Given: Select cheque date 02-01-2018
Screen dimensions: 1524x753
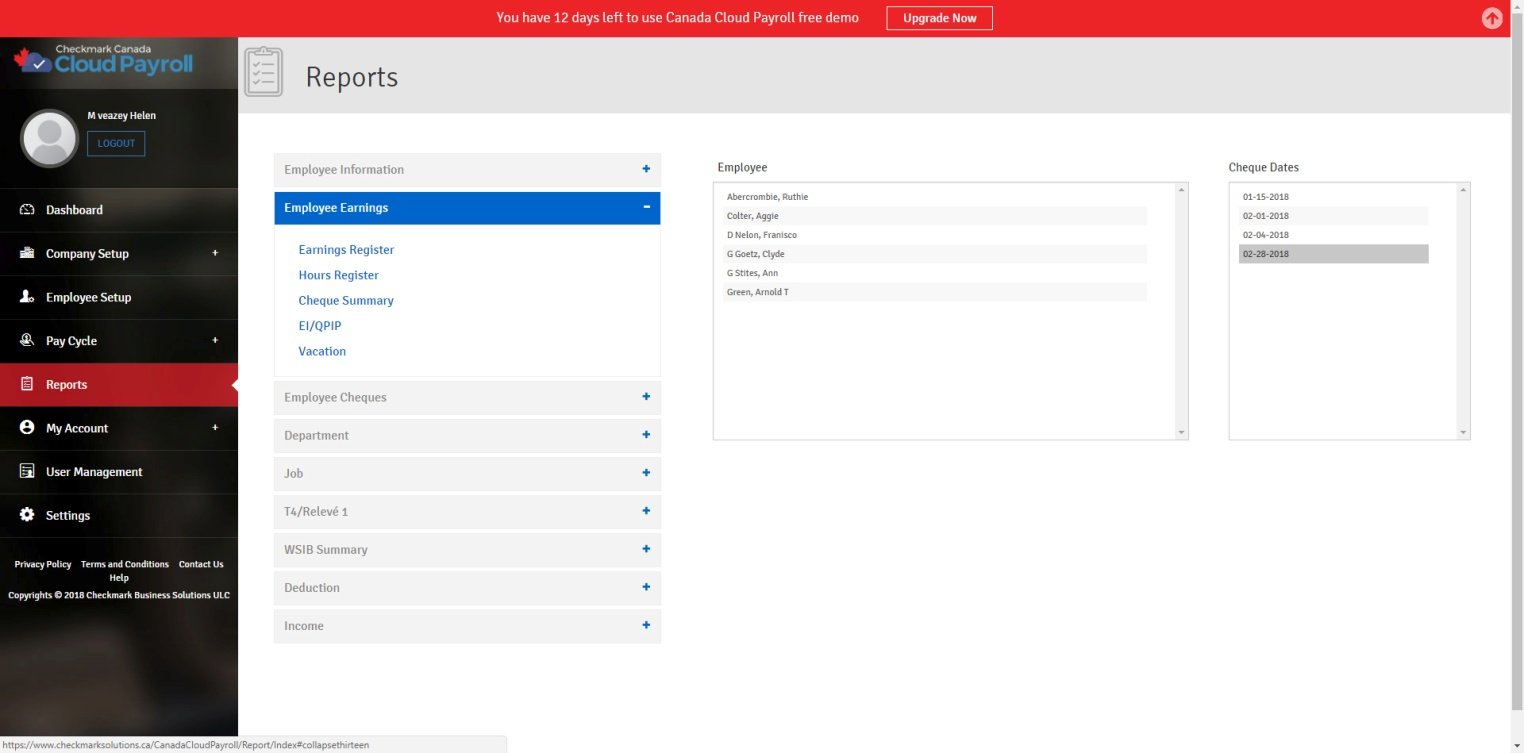Looking at the screenshot, I should 1265,216.
